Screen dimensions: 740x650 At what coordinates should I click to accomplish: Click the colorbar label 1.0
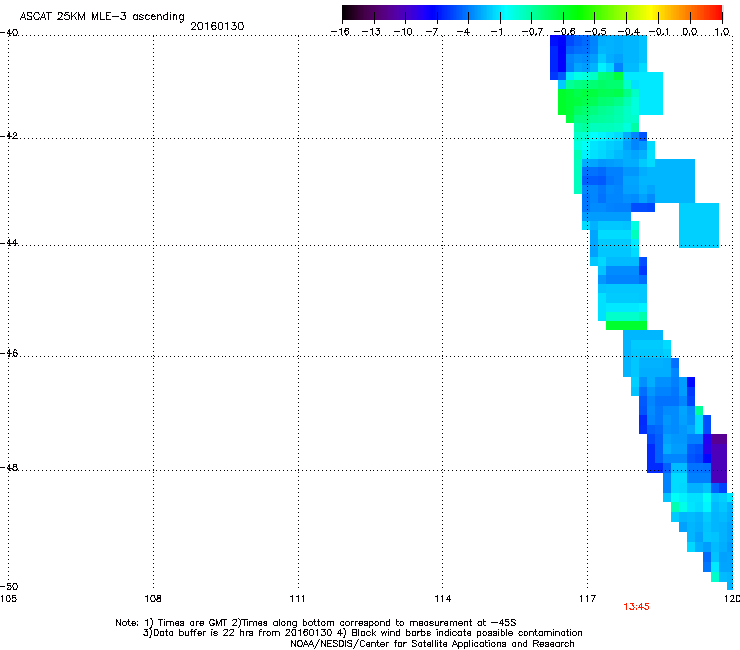[722, 32]
